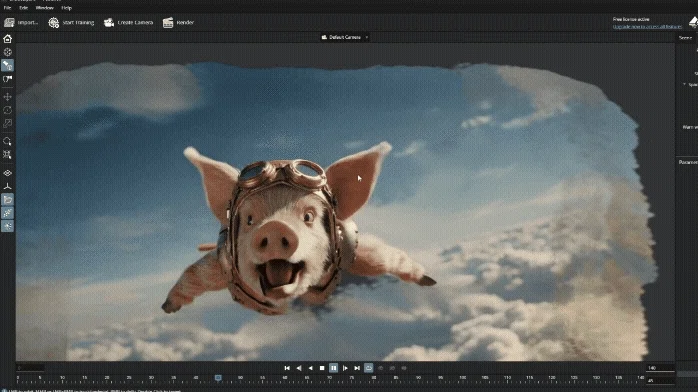Screen dimensions: 698x392
Task: Open the File menu
Action: (8, 8)
